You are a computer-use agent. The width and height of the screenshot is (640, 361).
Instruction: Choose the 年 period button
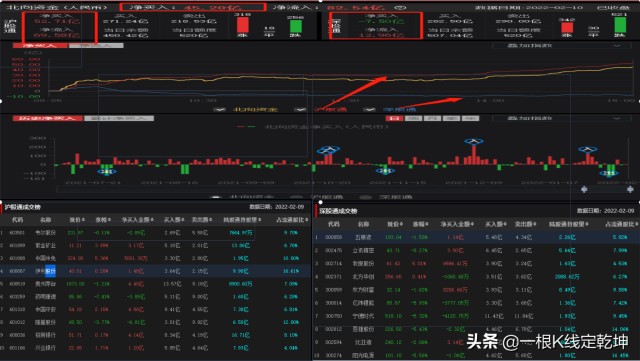coord(470,118)
